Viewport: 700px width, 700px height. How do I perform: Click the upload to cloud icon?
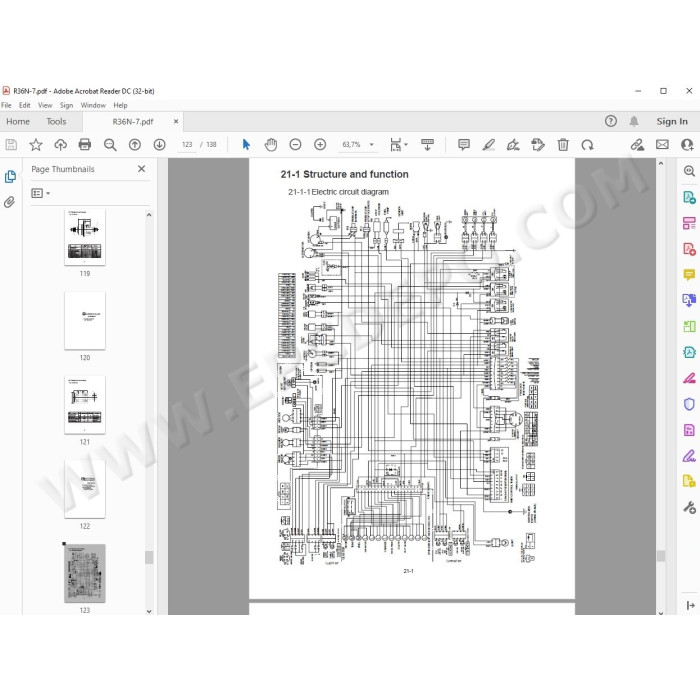click(x=60, y=145)
